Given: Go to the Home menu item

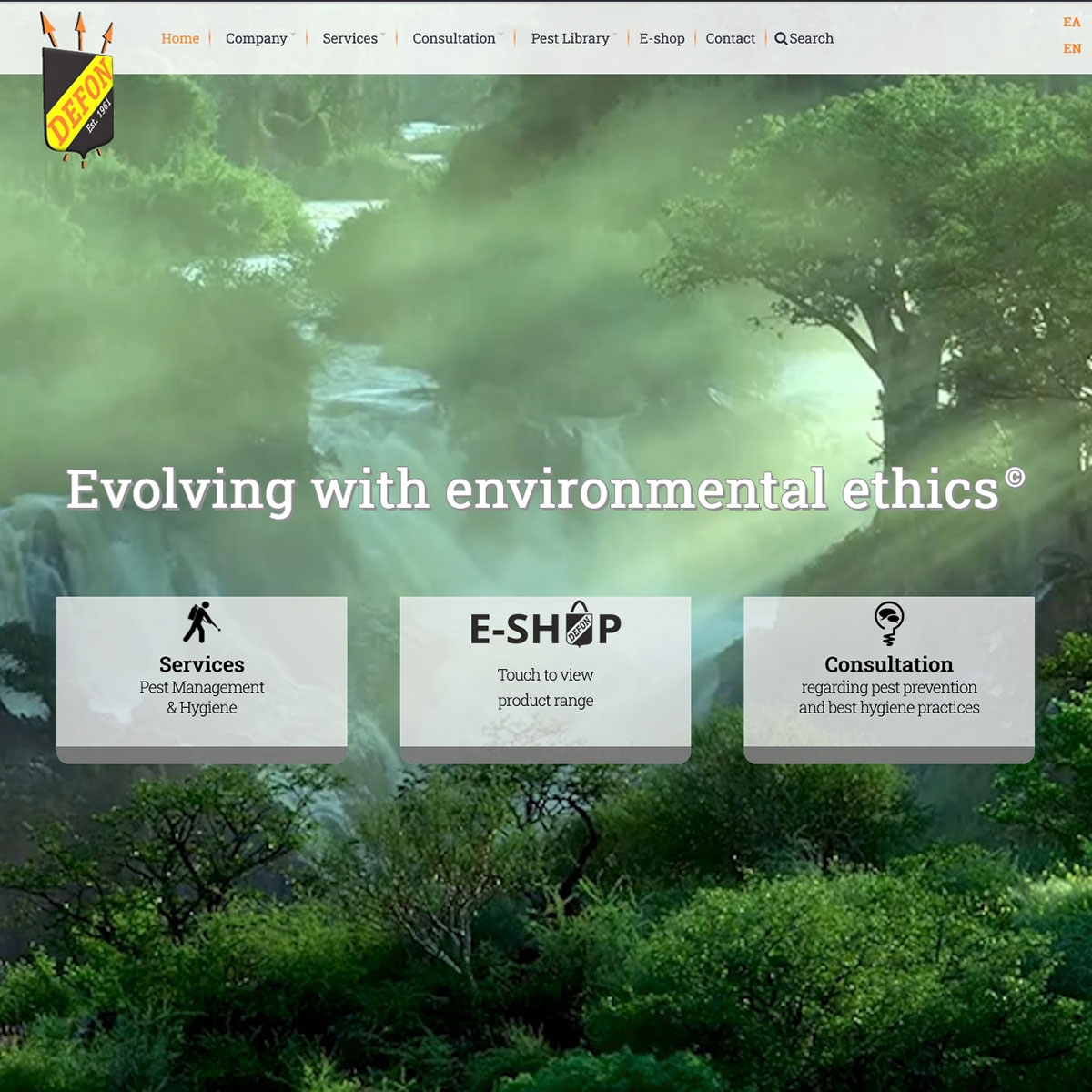Looking at the screenshot, I should [x=180, y=38].
